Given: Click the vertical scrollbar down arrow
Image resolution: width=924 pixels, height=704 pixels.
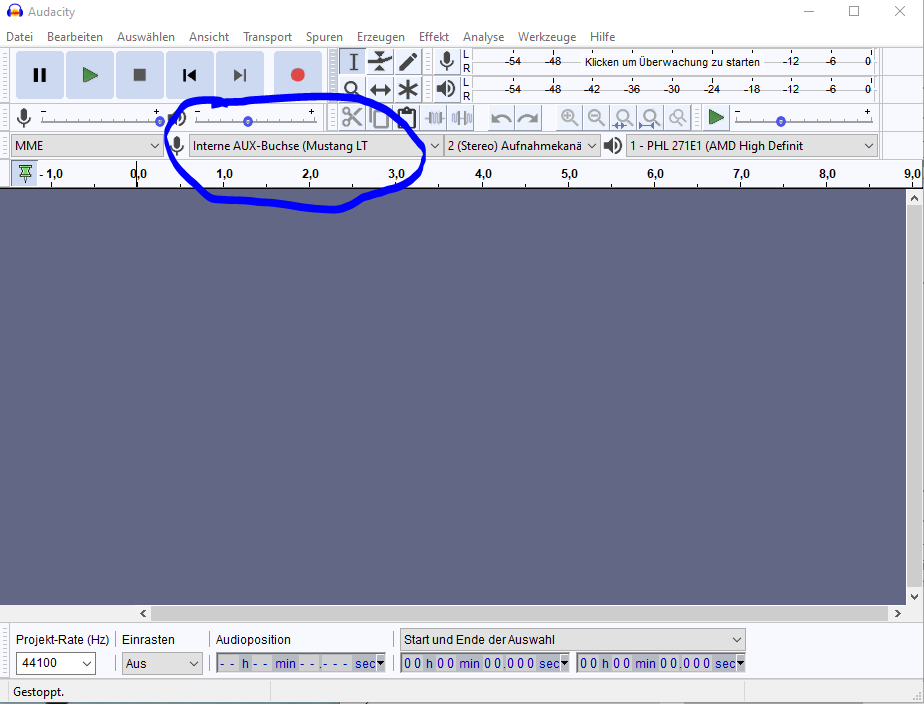Looking at the screenshot, I should point(915,596).
